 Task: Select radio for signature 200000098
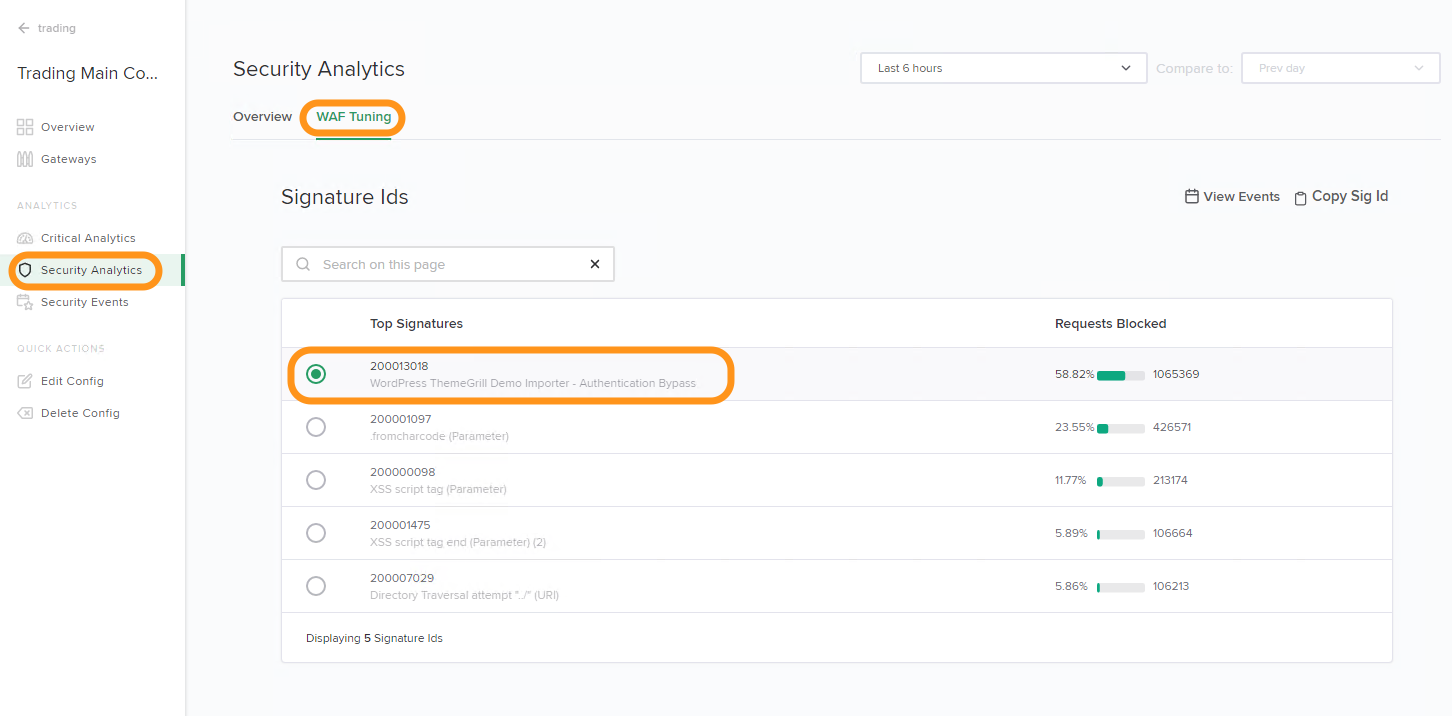tap(316, 480)
